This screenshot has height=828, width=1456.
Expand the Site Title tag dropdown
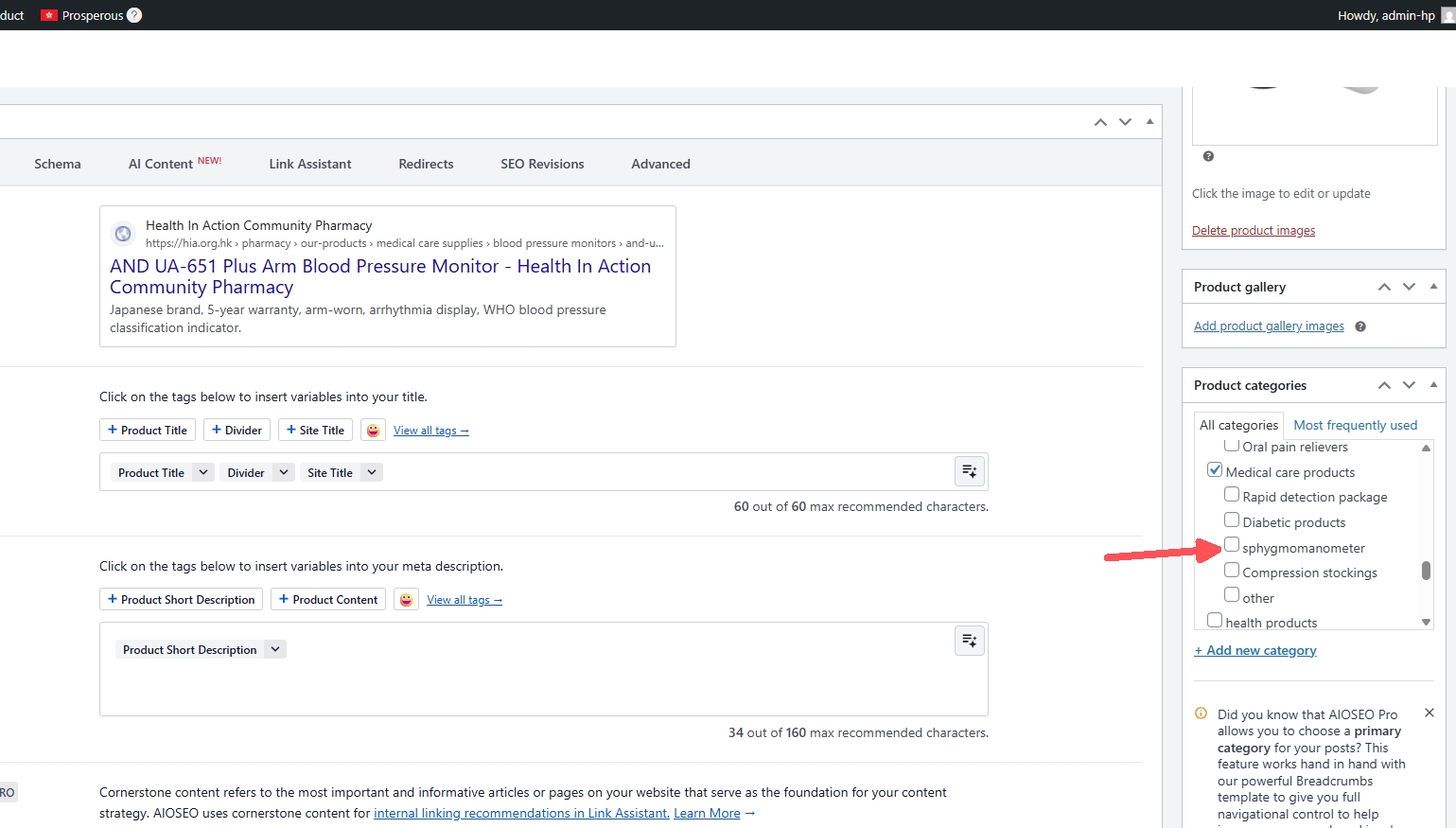[x=372, y=472]
